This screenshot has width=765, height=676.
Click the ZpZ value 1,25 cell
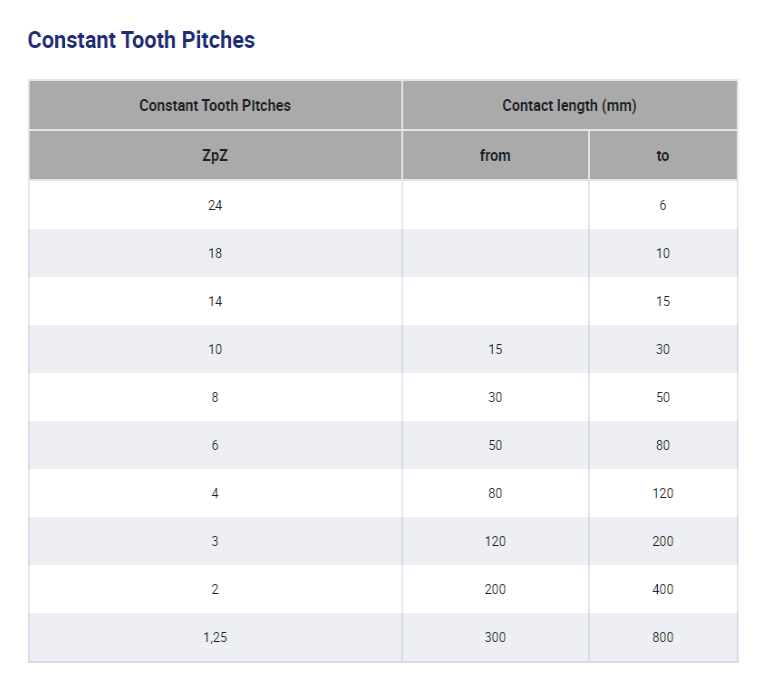pos(215,637)
